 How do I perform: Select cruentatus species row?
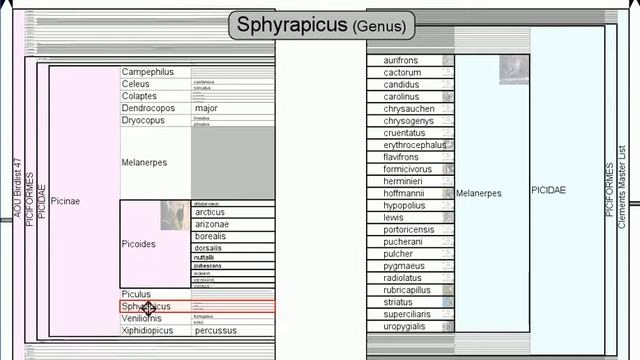(411, 133)
